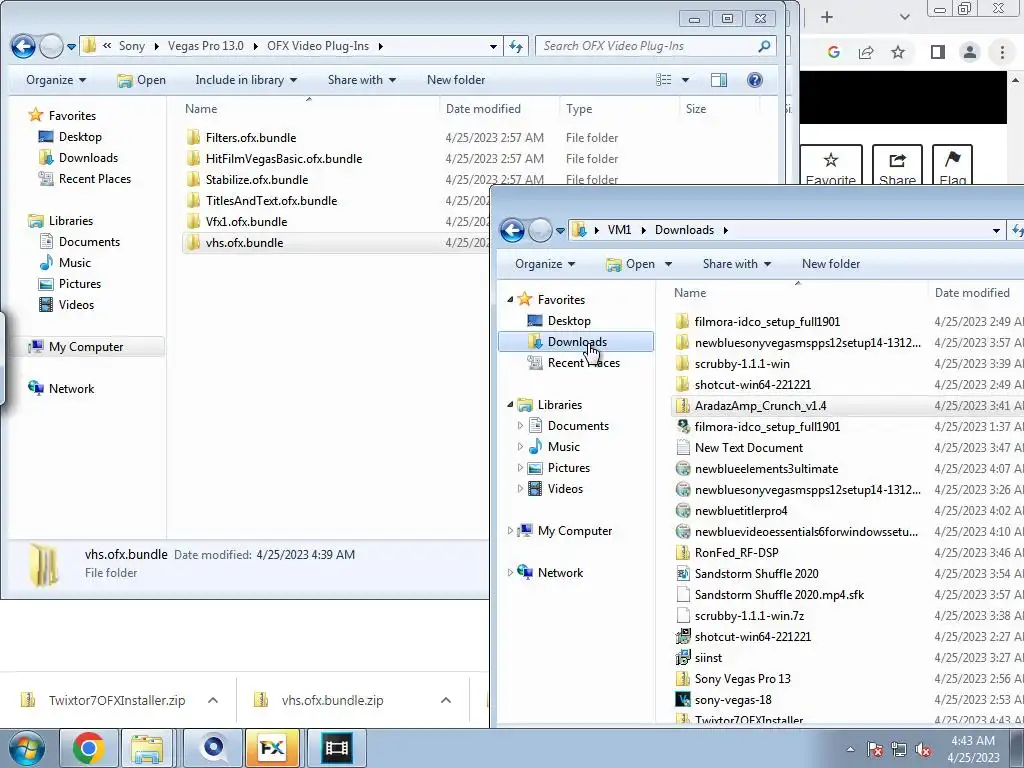
Task: Click Vegas Pro 13.0 breadcrumb in address bar
Action: click(205, 46)
